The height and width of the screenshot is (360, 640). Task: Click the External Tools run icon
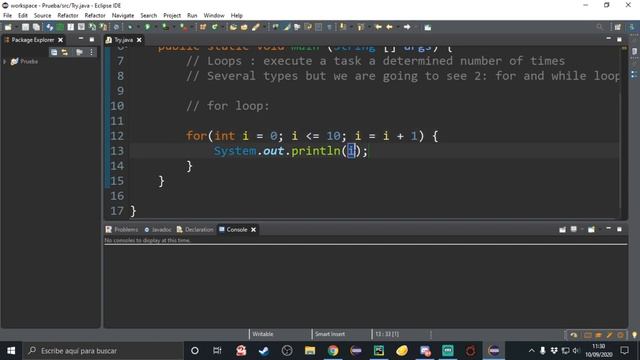click(x=183, y=27)
